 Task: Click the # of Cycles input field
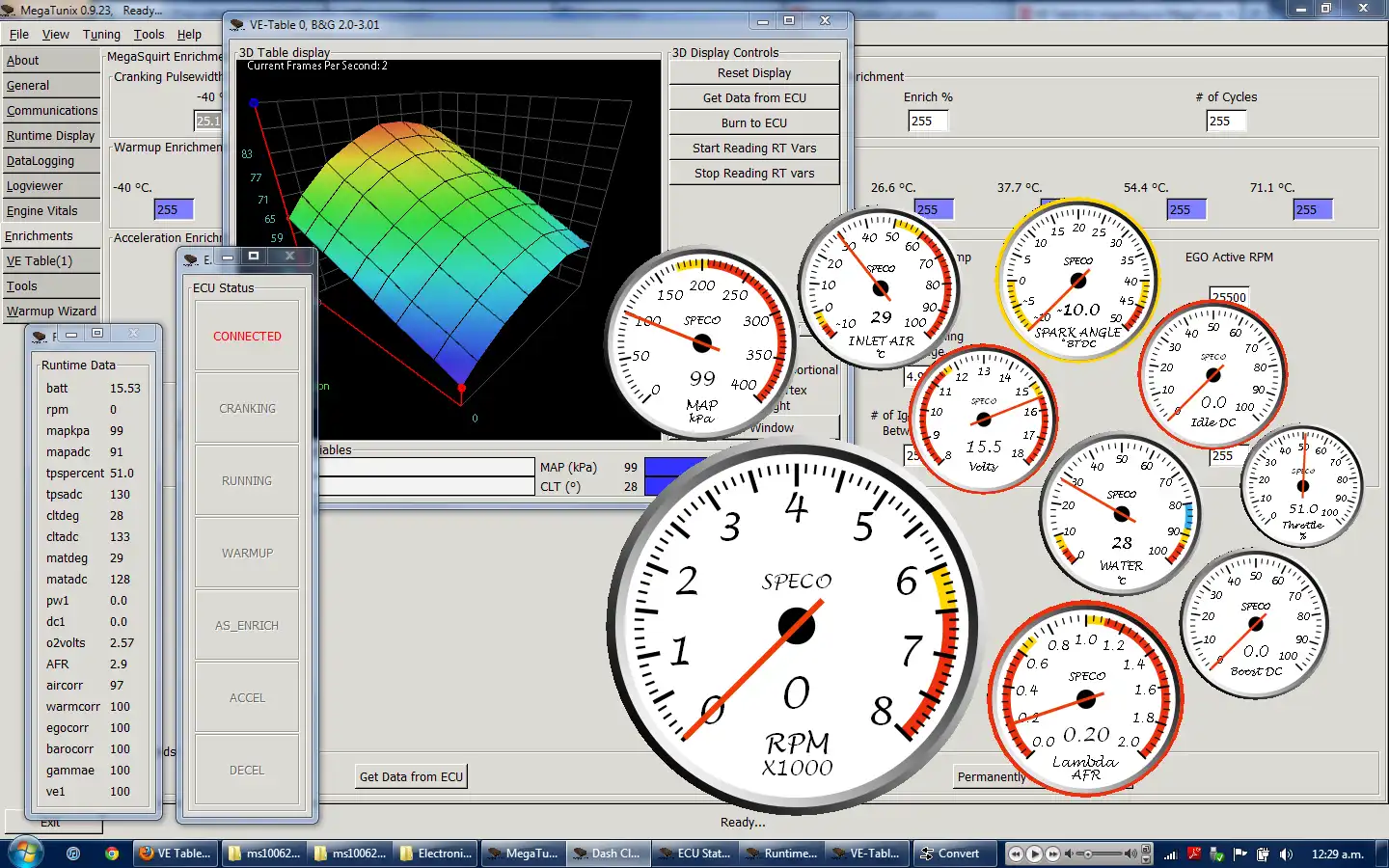1226,122
